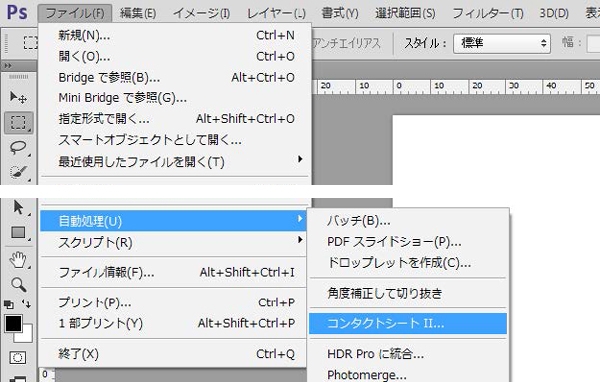Screen dimensions: 600x382
Task: Select the Rectangle shape tool
Action: tap(18, 232)
